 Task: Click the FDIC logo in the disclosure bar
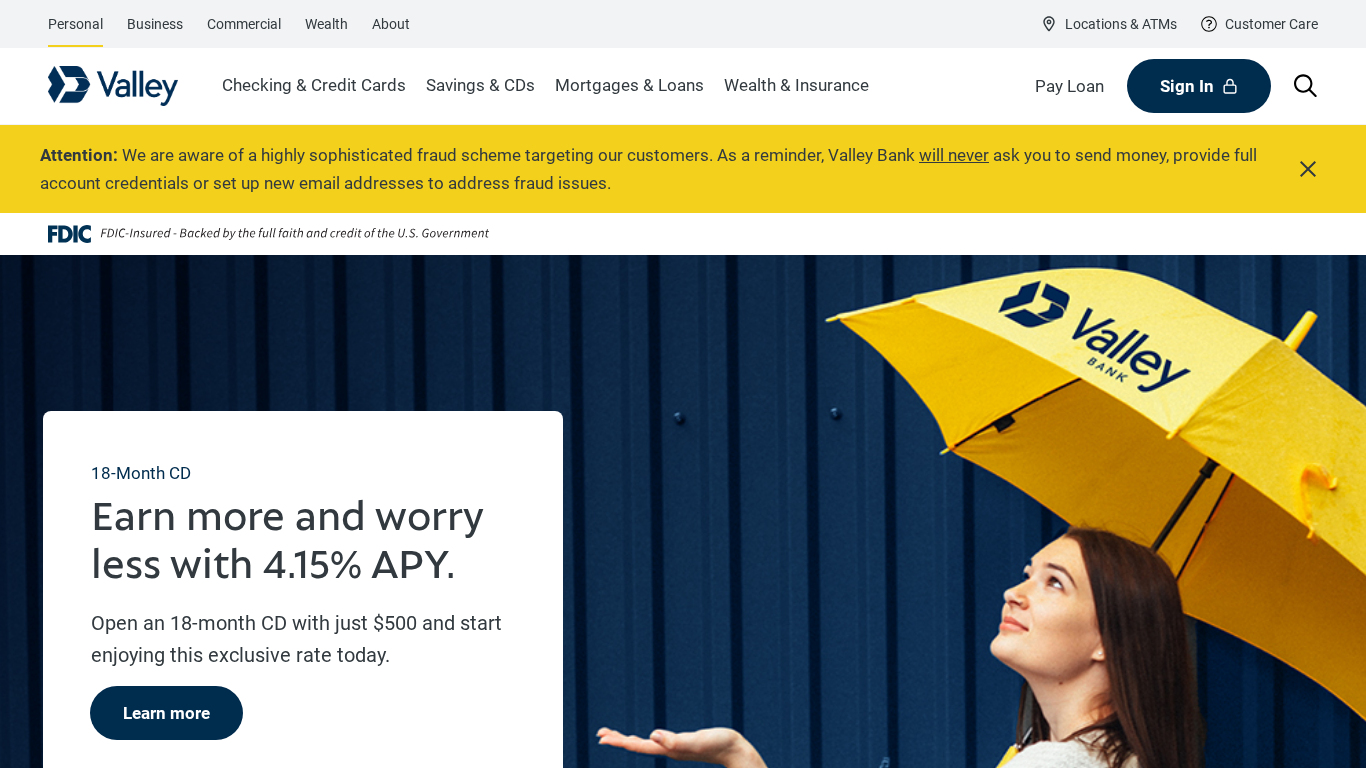(x=68, y=233)
